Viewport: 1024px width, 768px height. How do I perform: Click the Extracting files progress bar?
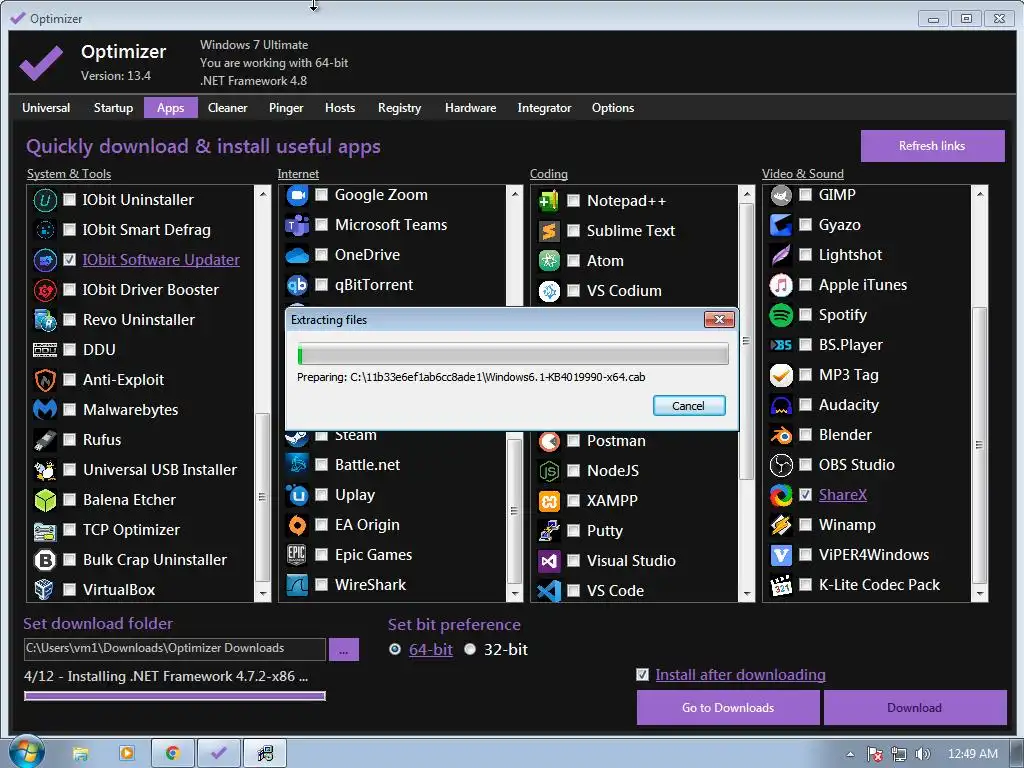pyautogui.click(x=513, y=355)
